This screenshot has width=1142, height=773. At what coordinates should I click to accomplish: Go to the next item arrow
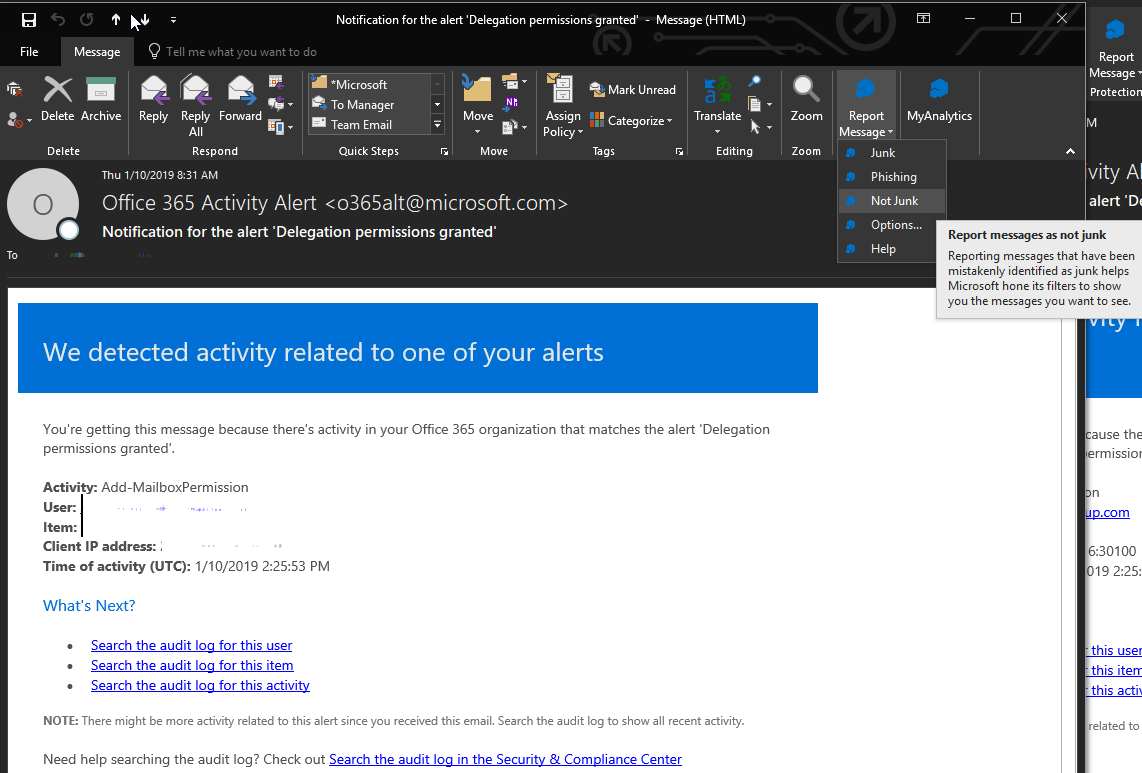click(x=144, y=20)
